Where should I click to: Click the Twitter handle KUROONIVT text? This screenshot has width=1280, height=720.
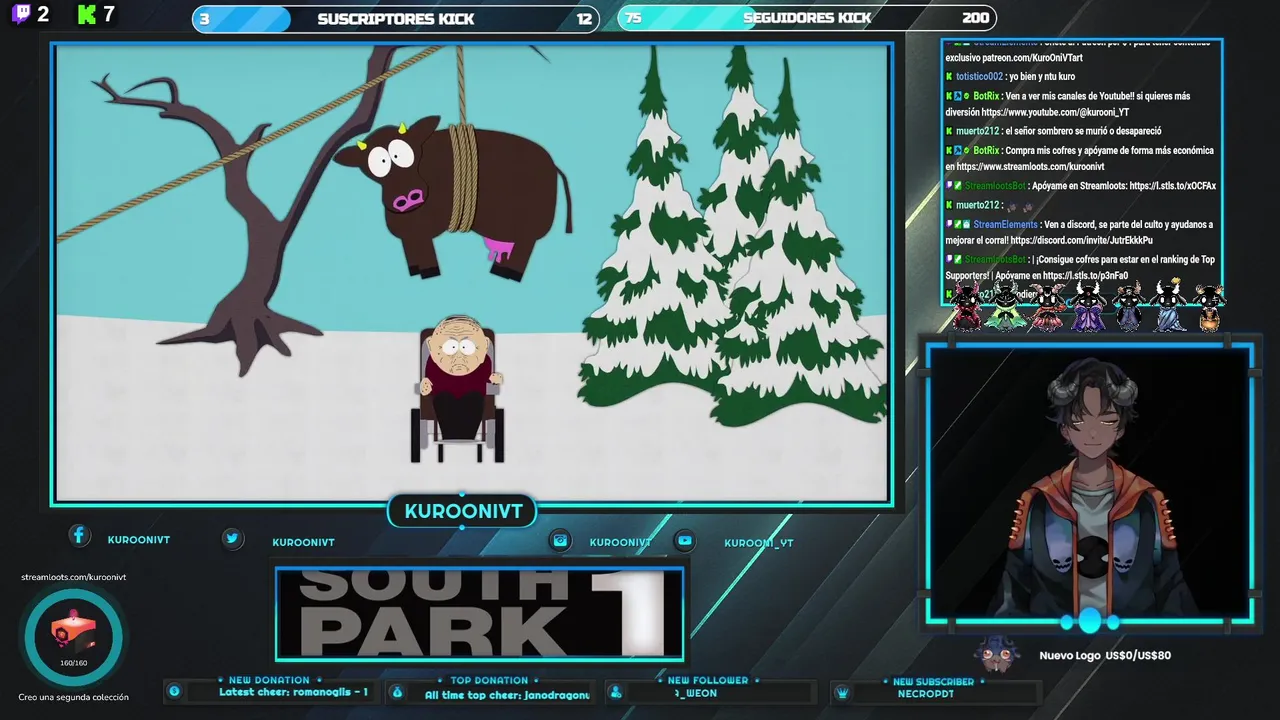point(303,542)
